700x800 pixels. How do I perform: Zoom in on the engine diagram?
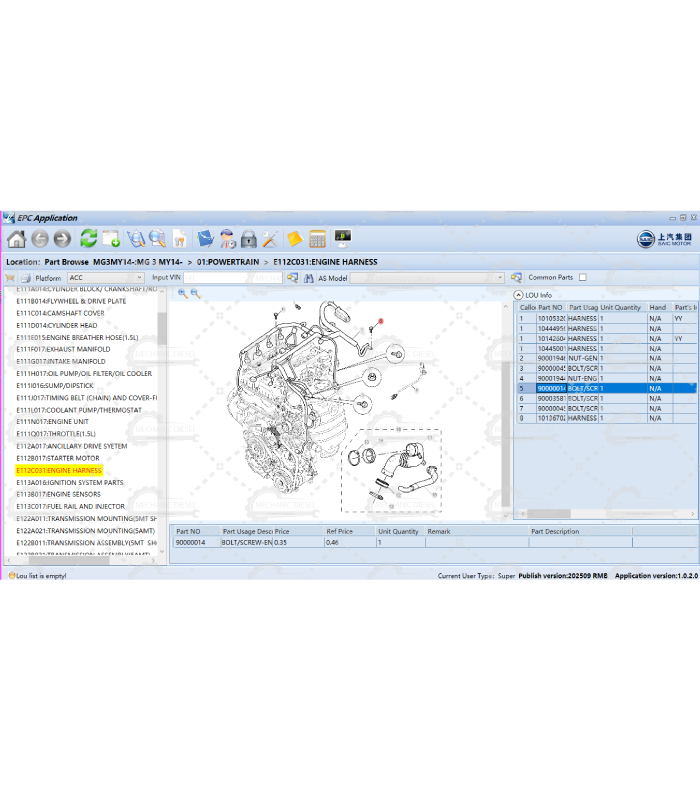click(182, 294)
